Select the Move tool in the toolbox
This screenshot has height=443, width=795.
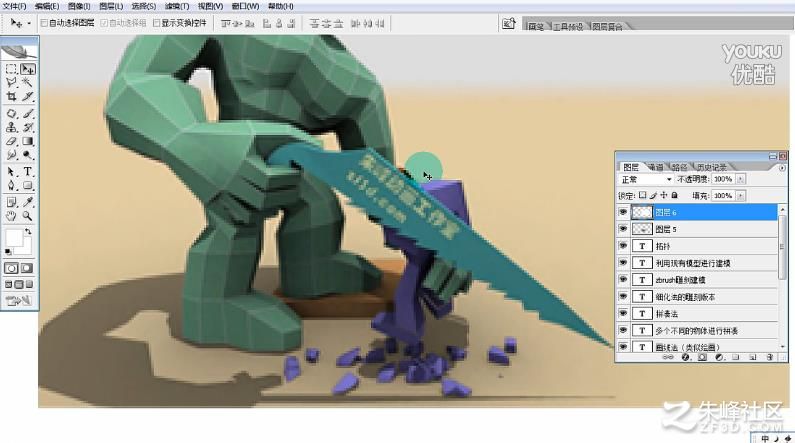(x=28, y=69)
